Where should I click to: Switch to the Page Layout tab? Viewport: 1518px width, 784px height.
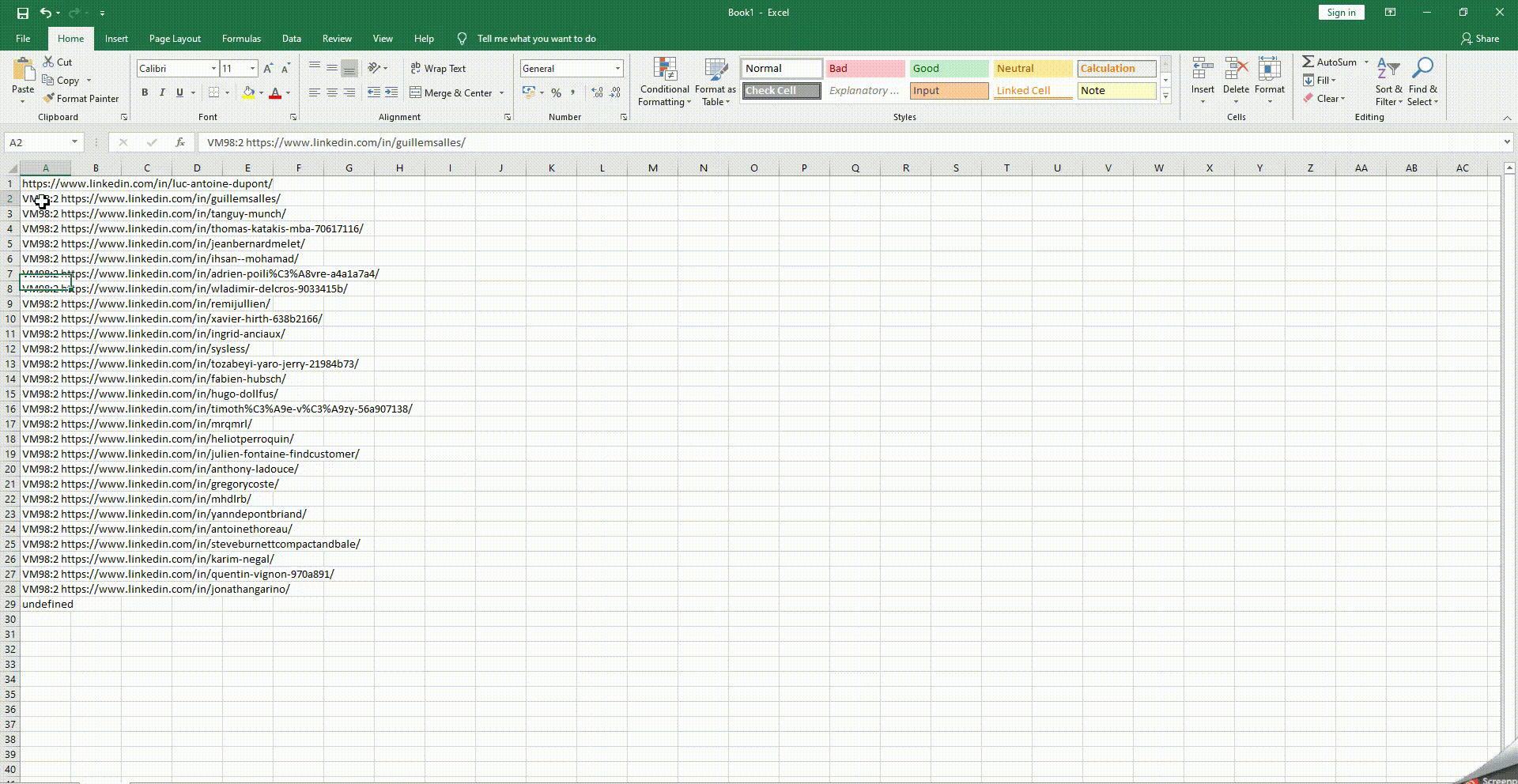(175, 38)
